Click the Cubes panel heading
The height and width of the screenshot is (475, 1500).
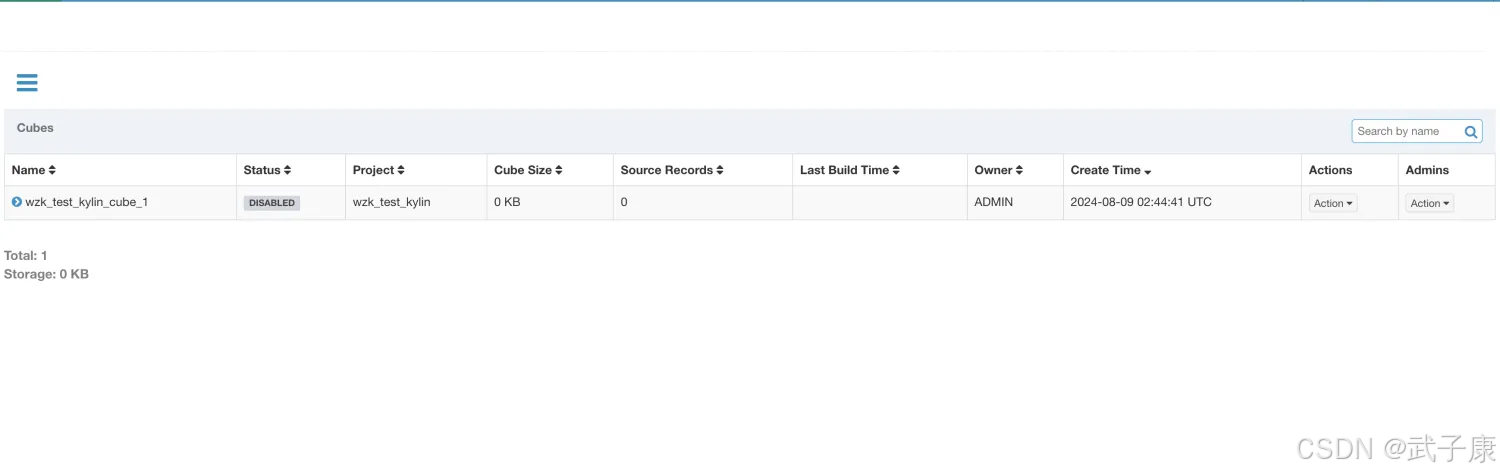click(x=35, y=128)
